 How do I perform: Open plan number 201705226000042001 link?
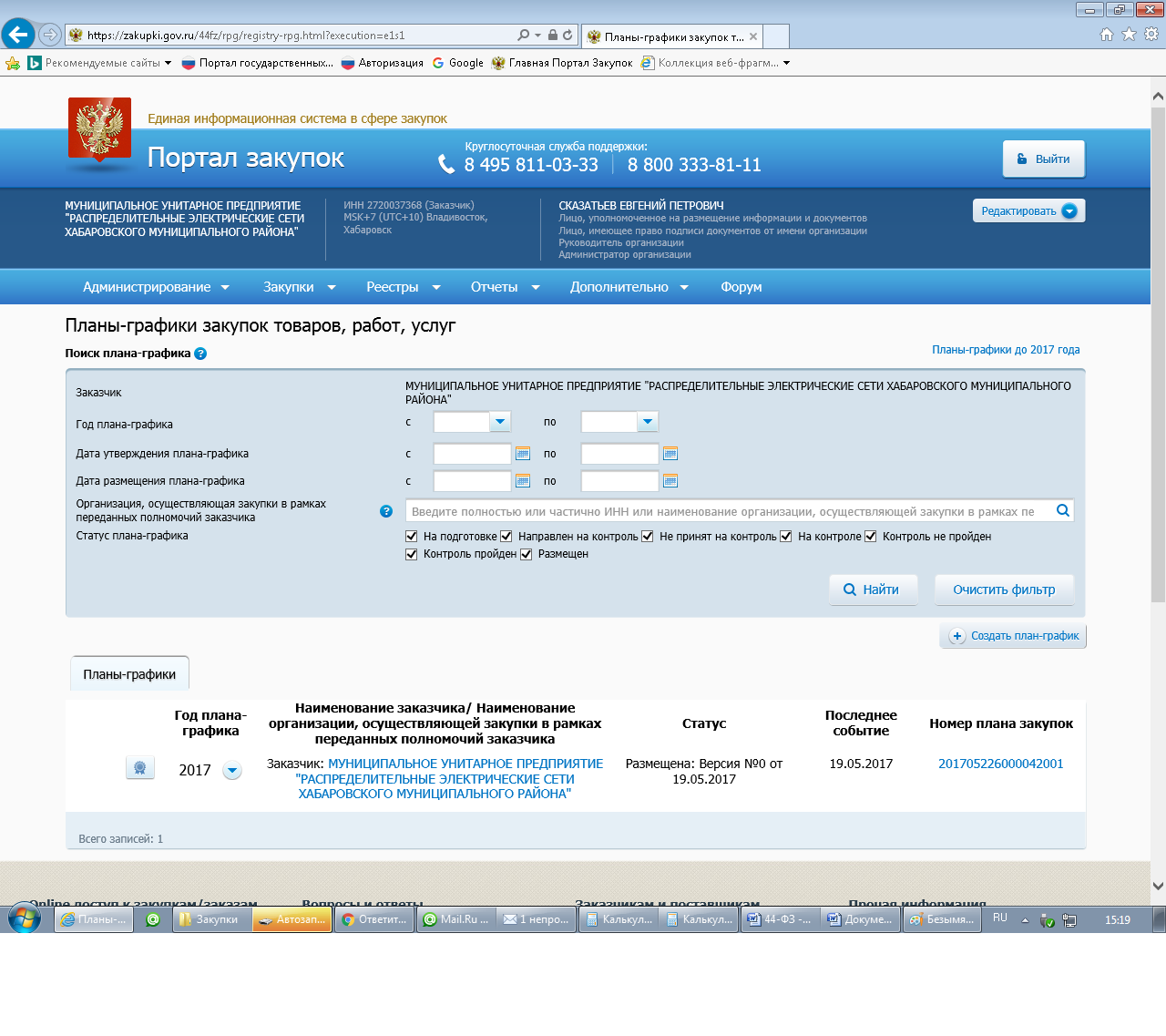[x=1000, y=764]
